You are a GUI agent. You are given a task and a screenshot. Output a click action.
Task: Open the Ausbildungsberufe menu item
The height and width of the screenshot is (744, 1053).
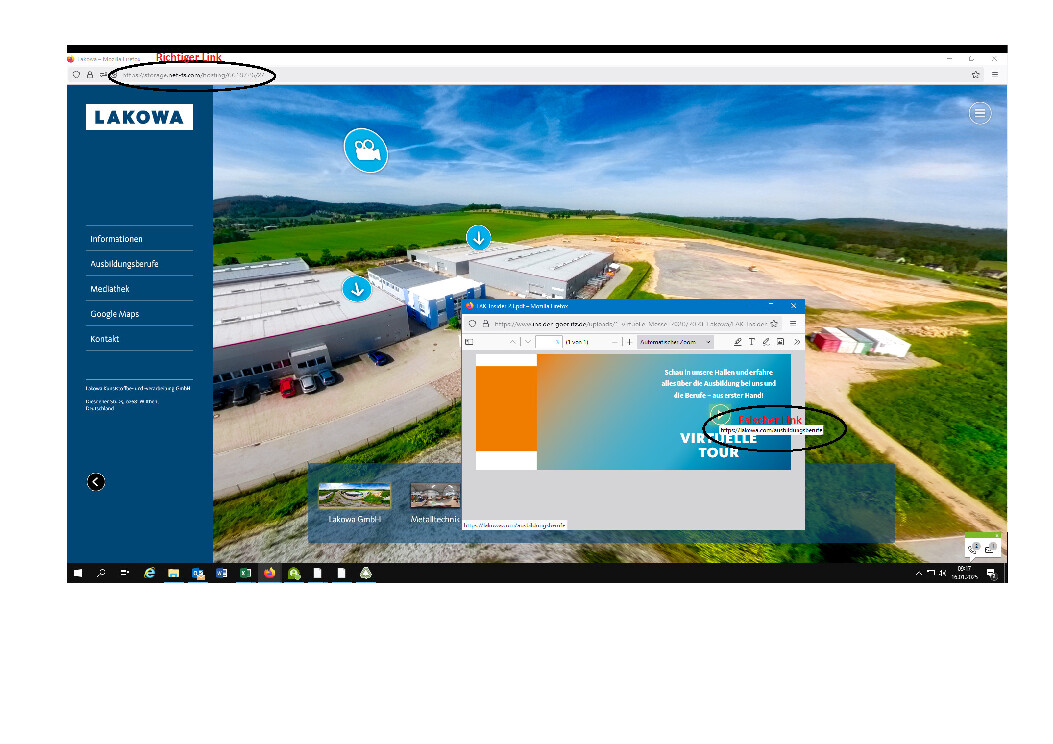pyautogui.click(x=139, y=264)
